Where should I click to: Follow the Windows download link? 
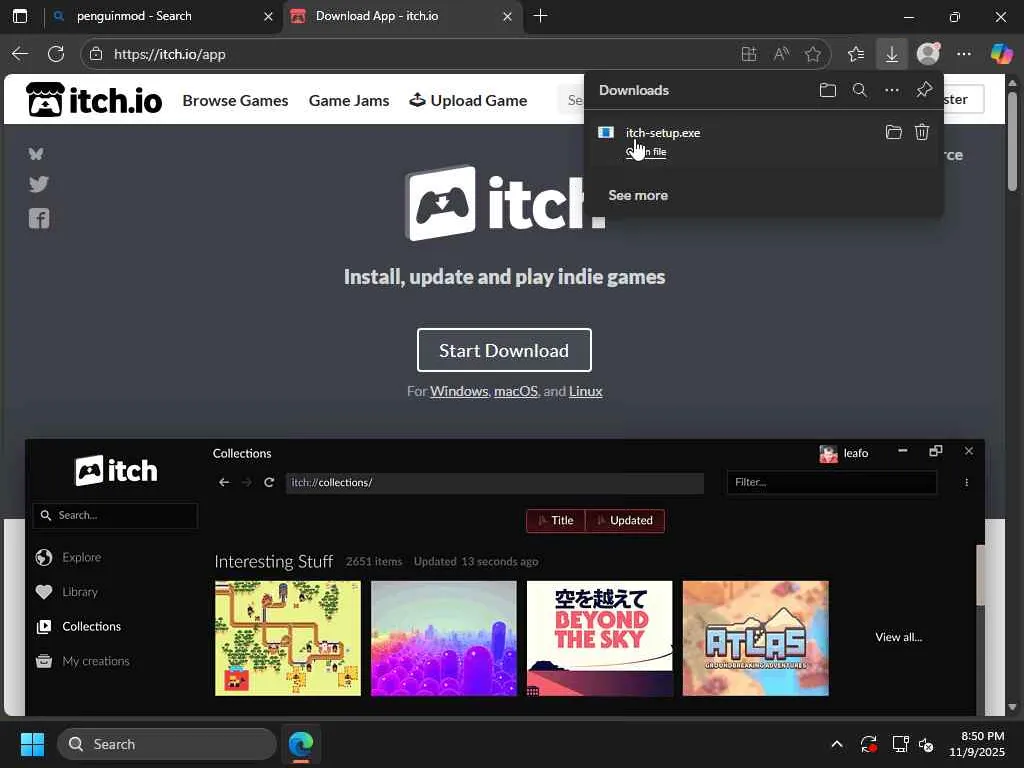pos(459,391)
